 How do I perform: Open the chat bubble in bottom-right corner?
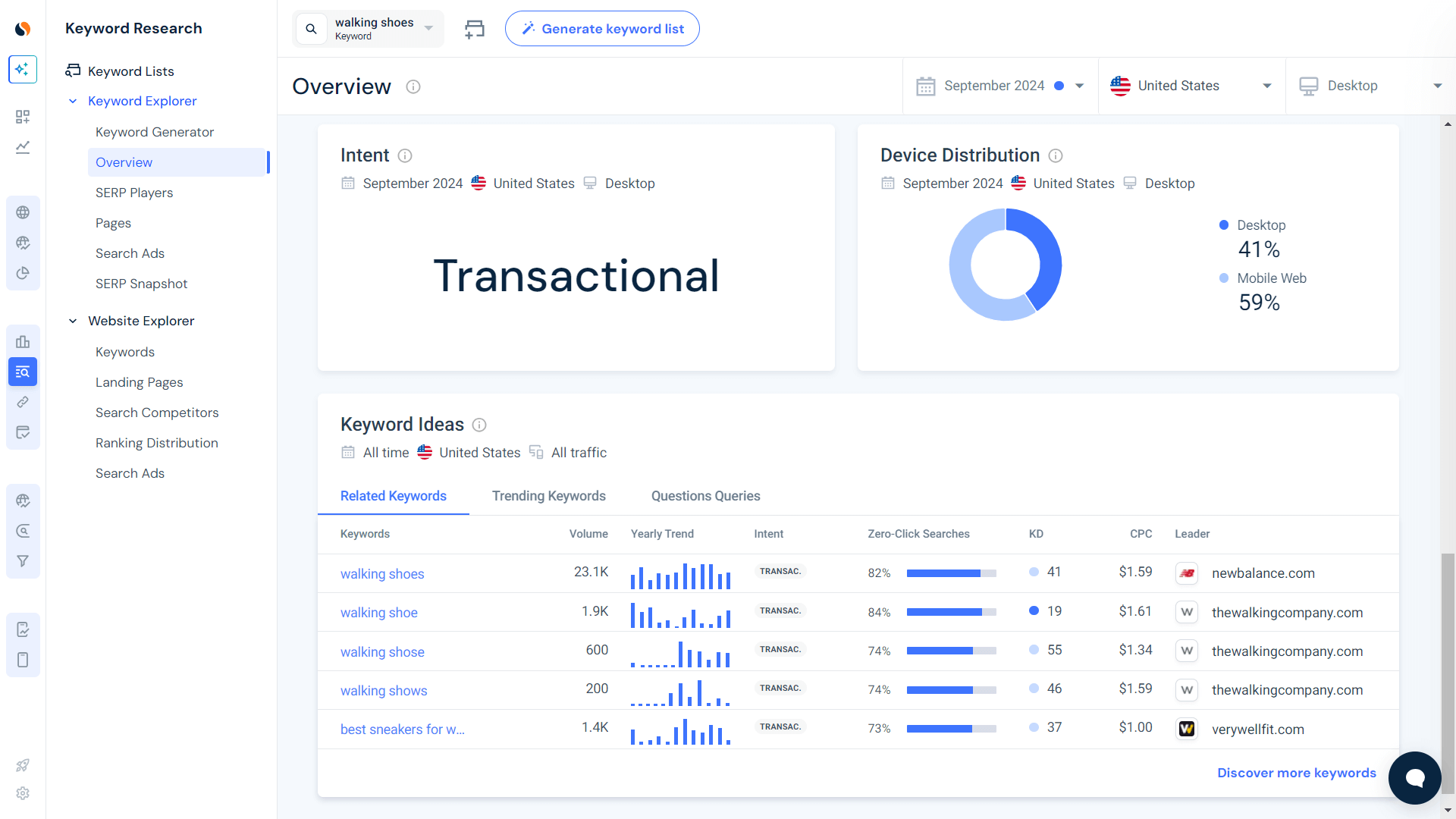click(x=1414, y=778)
